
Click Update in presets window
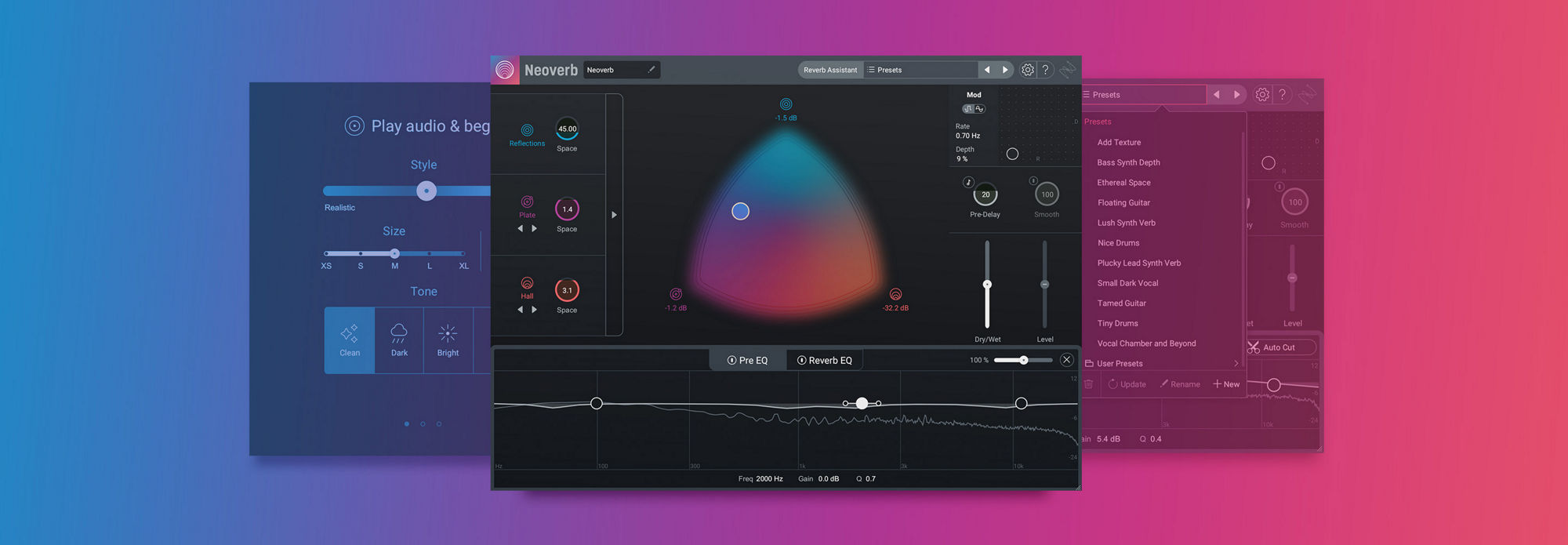click(x=1127, y=384)
